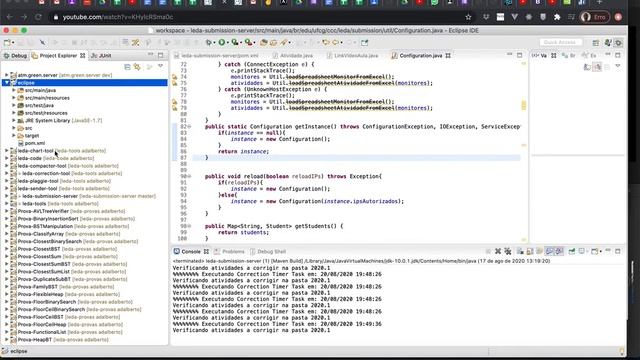Toggle Word Wrap in Console toolbar

pyautogui.click(x=540, y=251)
